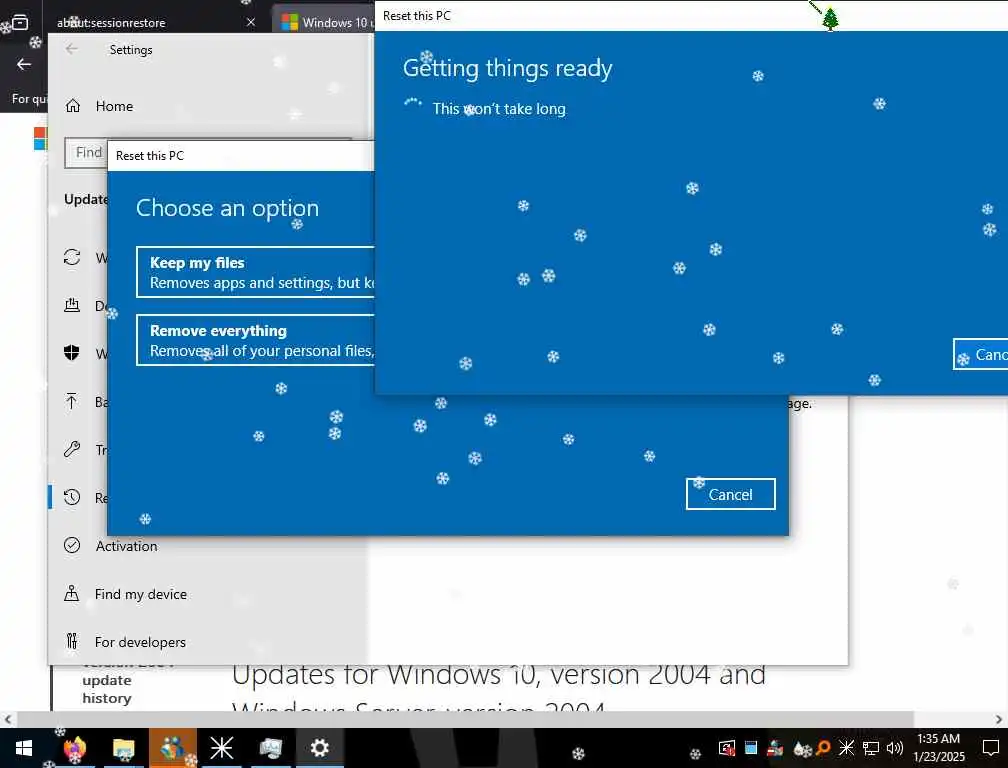The width and height of the screenshot is (1008, 768).
Task: Choose Remove everything option
Action: click(255, 341)
